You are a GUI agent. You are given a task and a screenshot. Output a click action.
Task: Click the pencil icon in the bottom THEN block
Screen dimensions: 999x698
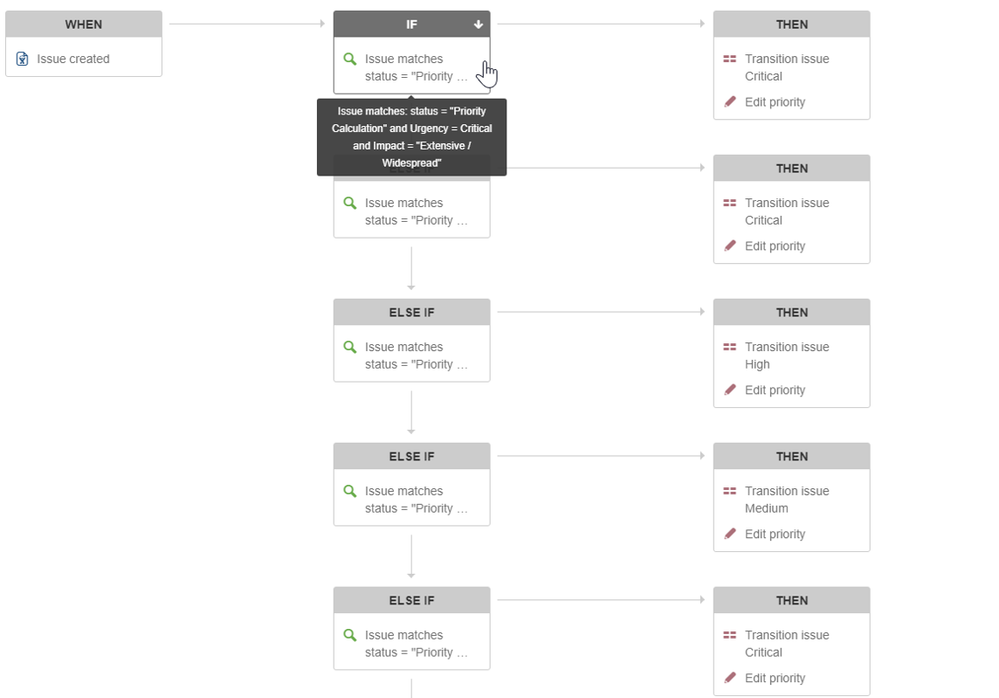click(728, 677)
